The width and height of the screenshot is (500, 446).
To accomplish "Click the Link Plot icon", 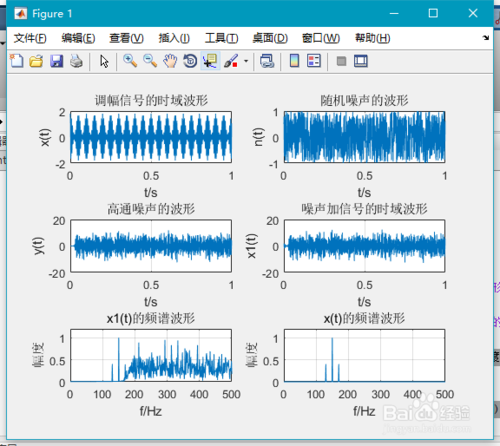I will (x=267, y=61).
